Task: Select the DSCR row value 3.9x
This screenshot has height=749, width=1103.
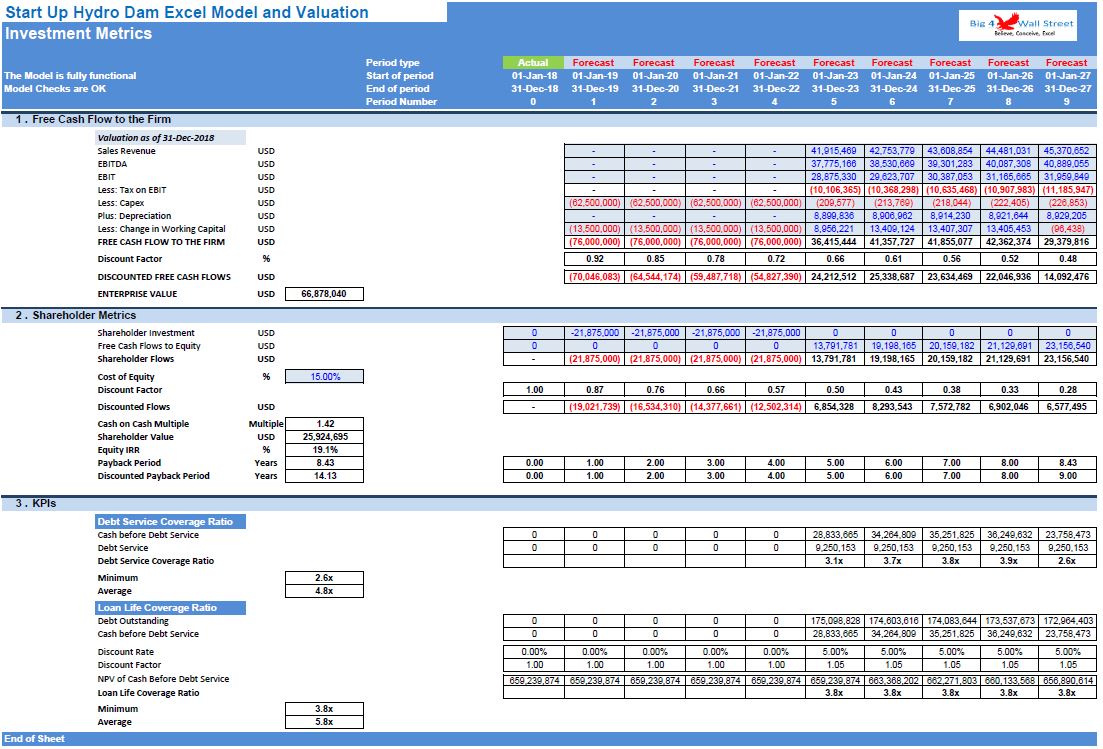Action: [x=1009, y=561]
